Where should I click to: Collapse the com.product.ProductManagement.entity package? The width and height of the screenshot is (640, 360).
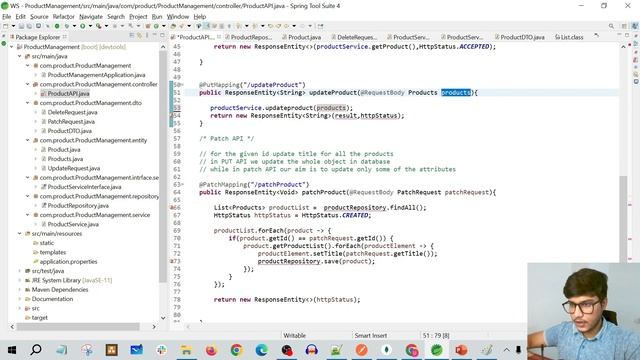click(x=28, y=140)
